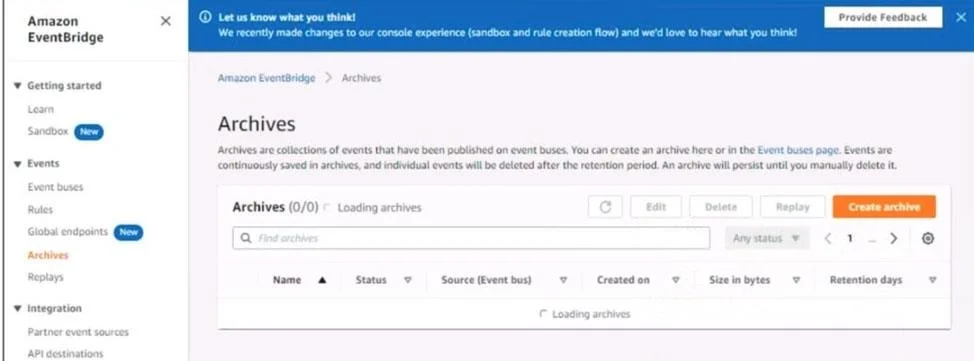Open Amazon EventBridge breadcrumb link
The height and width of the screenshot is (361, 974).
point(266,78)
